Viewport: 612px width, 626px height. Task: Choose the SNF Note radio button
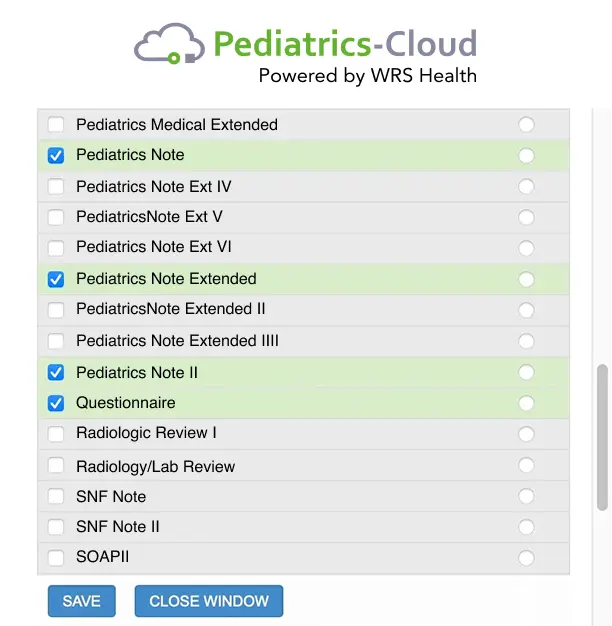pyautogui.click(x=526, y=497)
